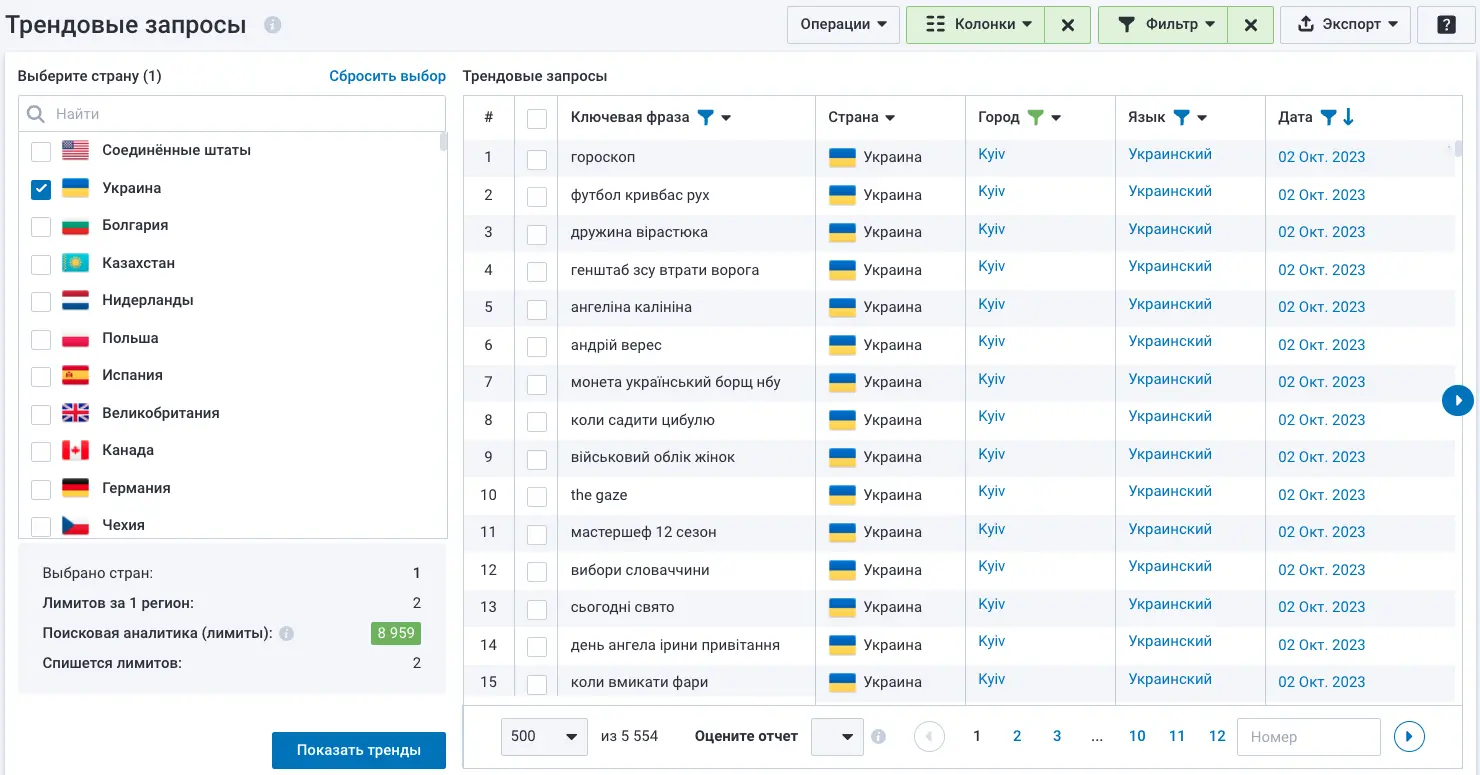The width and height of the screenshot is (1480, 775).
Task: Open the help question mark button
Action: click(1446, 24)
